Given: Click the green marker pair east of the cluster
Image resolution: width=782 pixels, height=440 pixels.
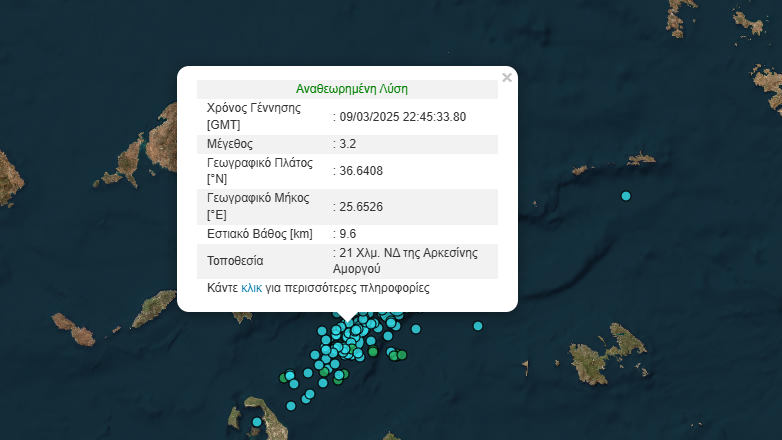Looking at the screenshot, I should point(398,355).
